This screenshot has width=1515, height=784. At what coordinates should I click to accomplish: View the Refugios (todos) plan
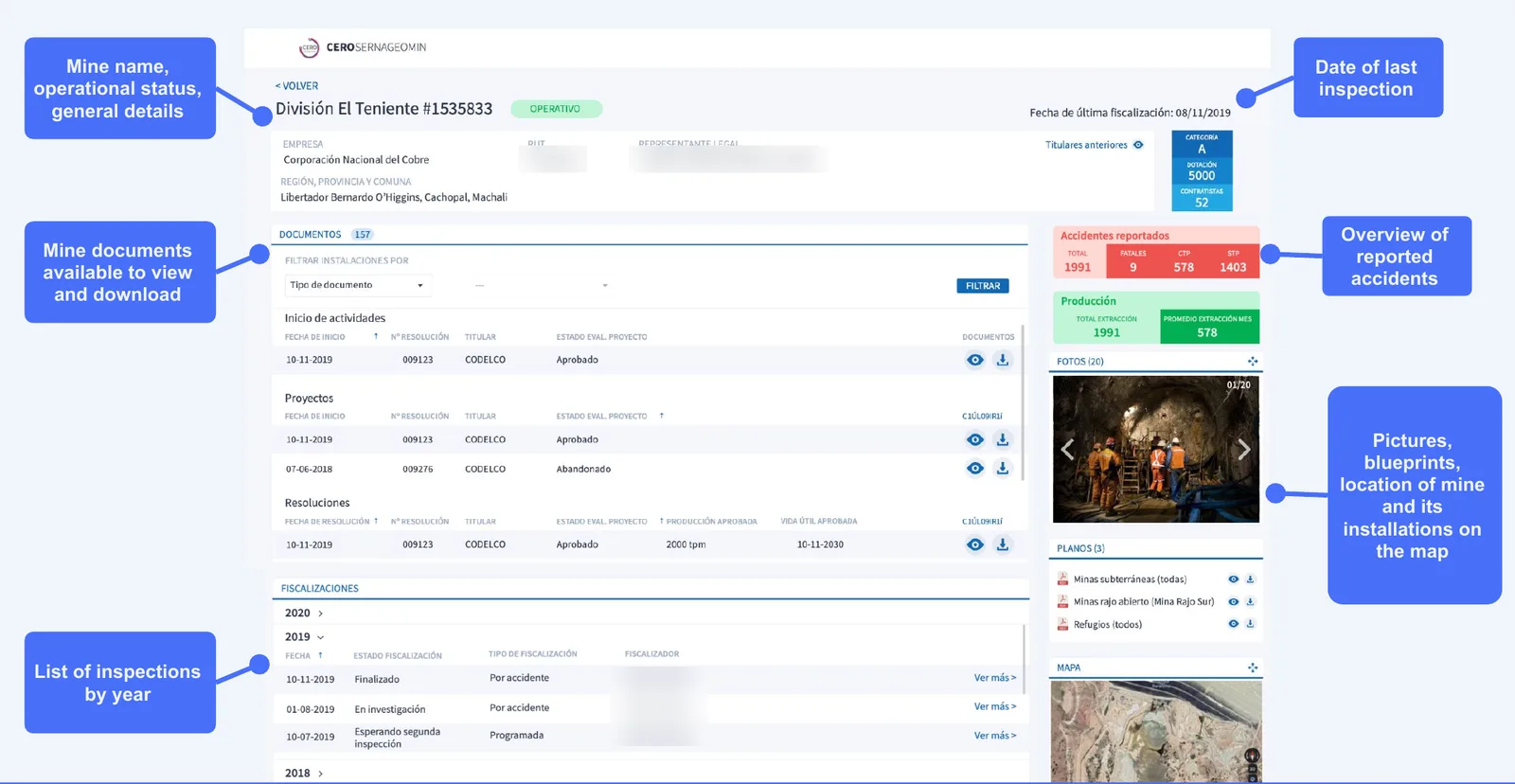[x=1233, y=625]
